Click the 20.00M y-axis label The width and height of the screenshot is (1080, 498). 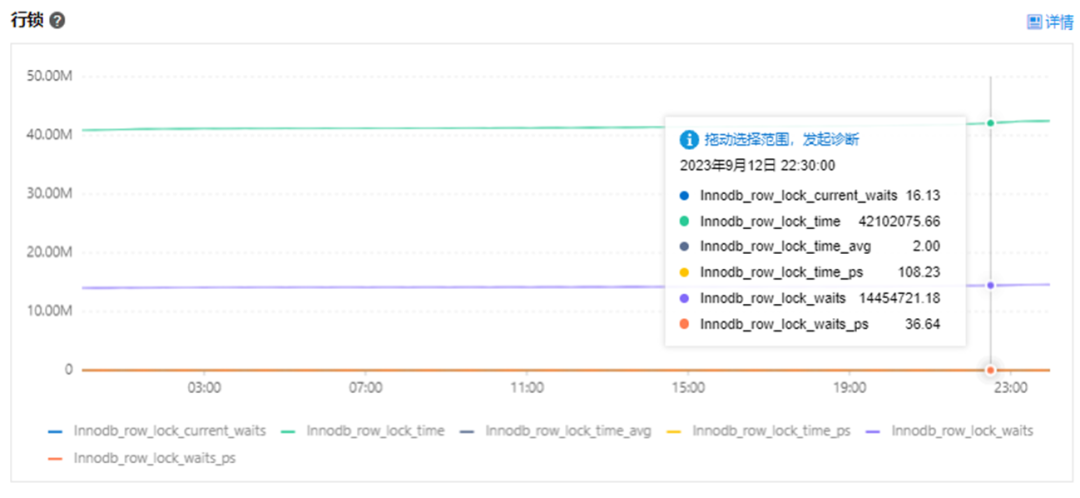[50, 252]
